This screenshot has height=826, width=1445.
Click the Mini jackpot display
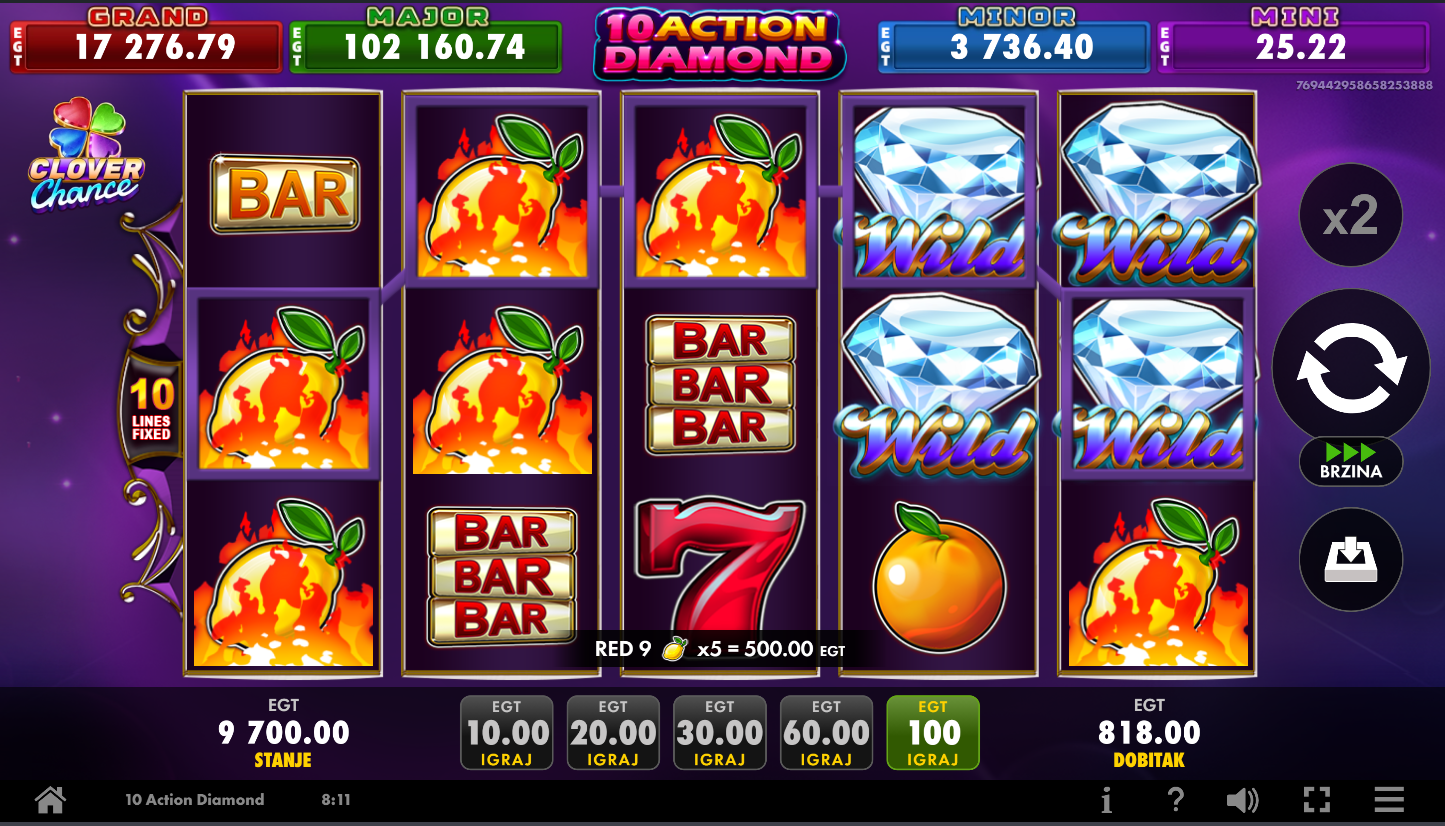(1293, 40)
